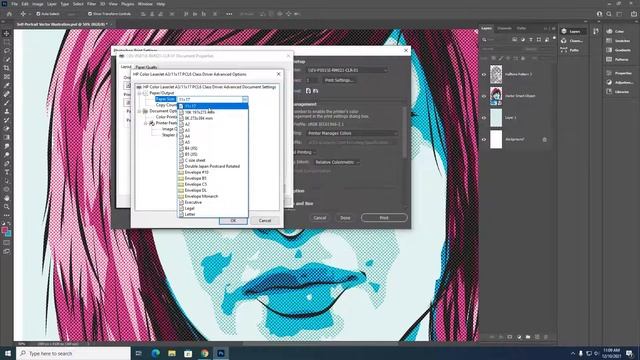Toggle the Auto-Select checkbox

38,14
